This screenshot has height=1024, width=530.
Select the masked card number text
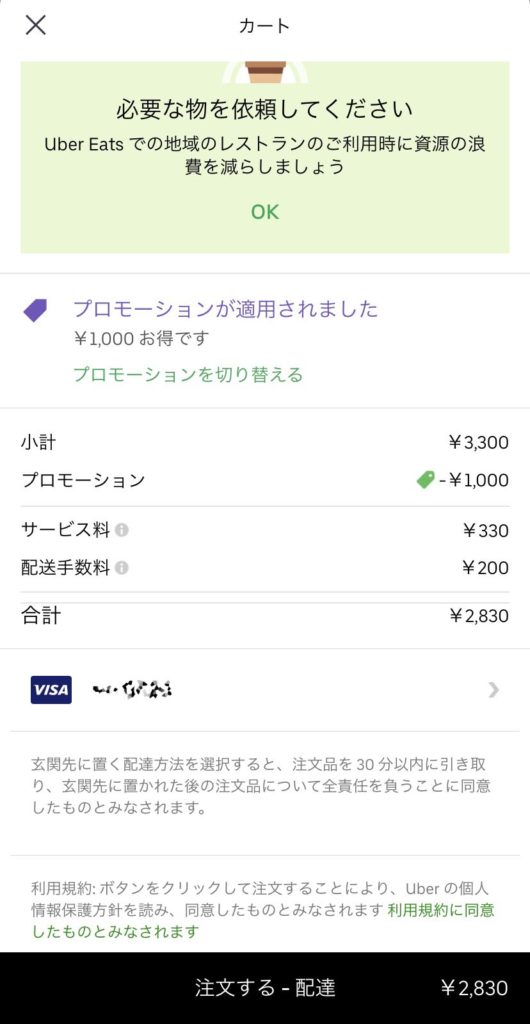[132, 690]
